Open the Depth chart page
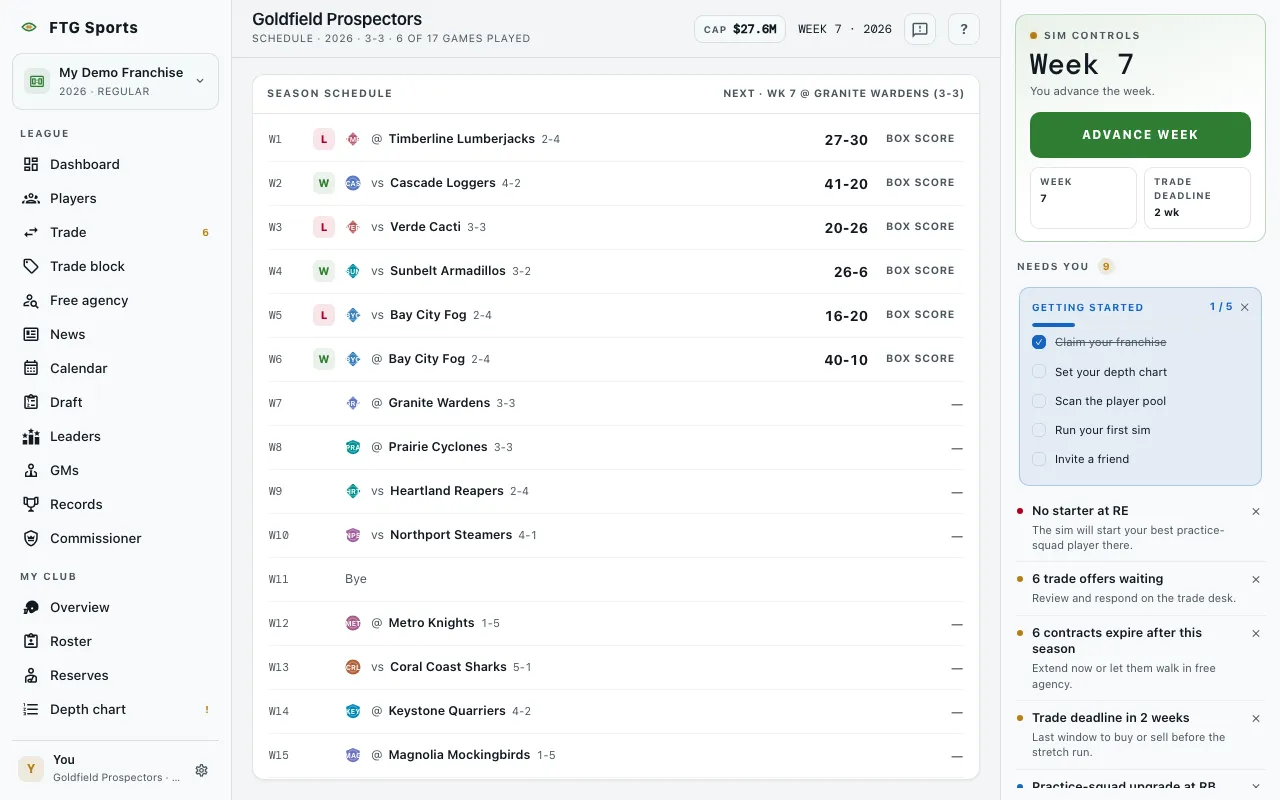The height and width of the screenshot is (800, 1280). pos(116,709)
